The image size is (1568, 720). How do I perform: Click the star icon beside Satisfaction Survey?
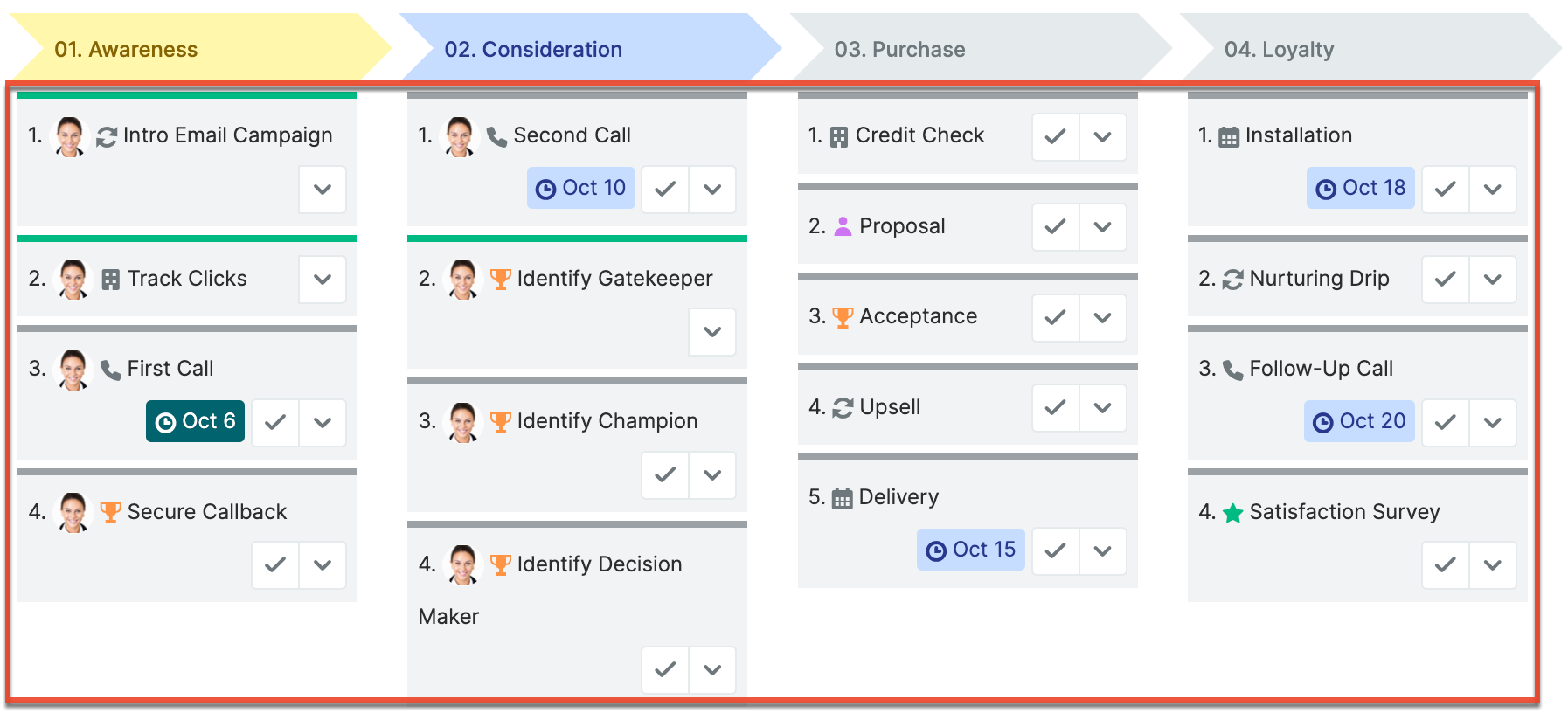[x=1232, y=513]
